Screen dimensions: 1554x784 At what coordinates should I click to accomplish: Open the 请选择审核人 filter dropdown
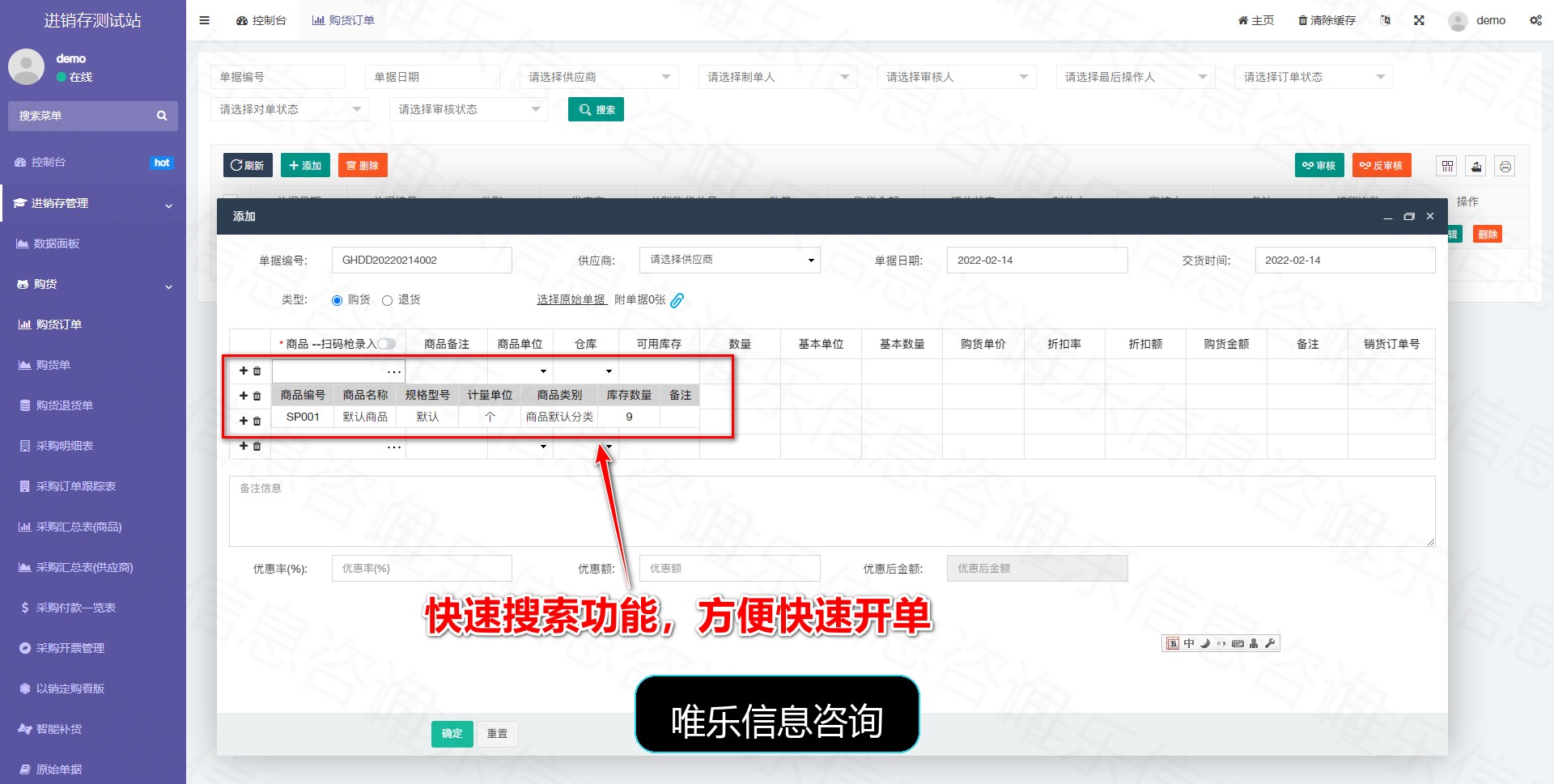pyautogui.click(x=956, y=77)
